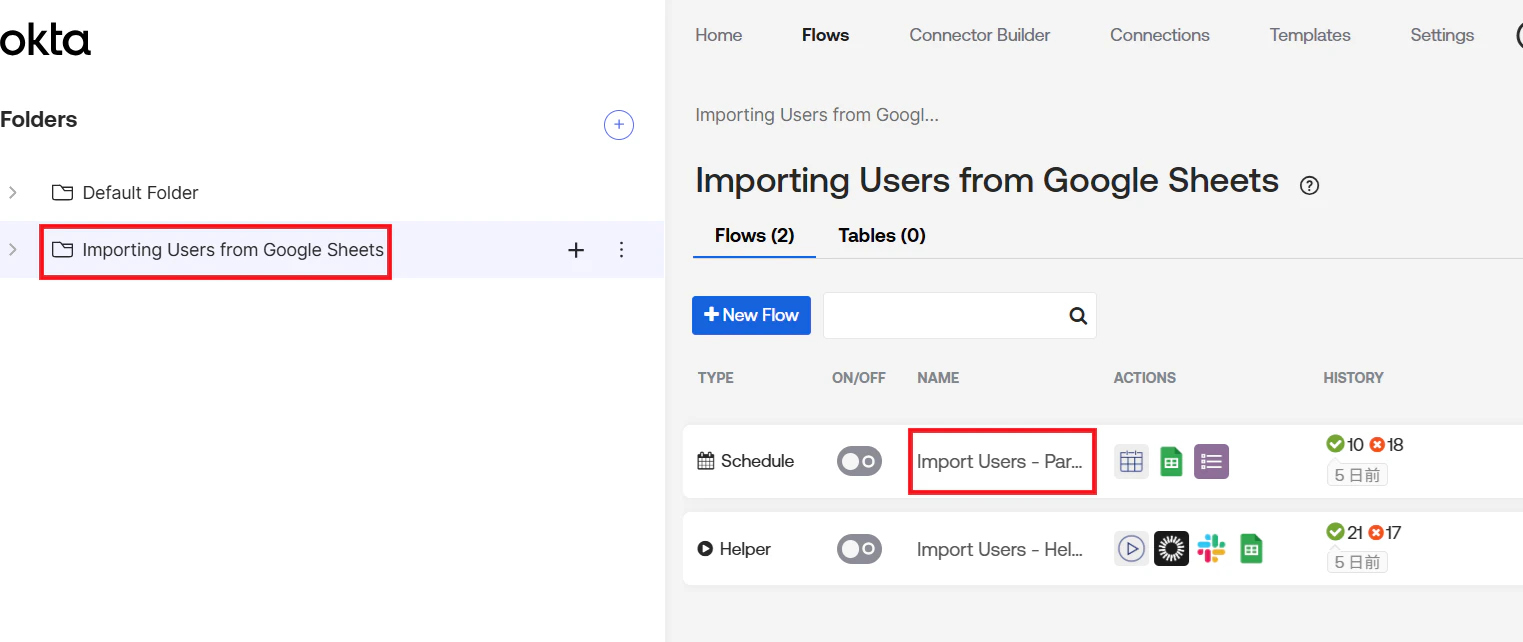Switch to the Tables (0) tab
This screenshot has height=642, width=1523.
881,236
